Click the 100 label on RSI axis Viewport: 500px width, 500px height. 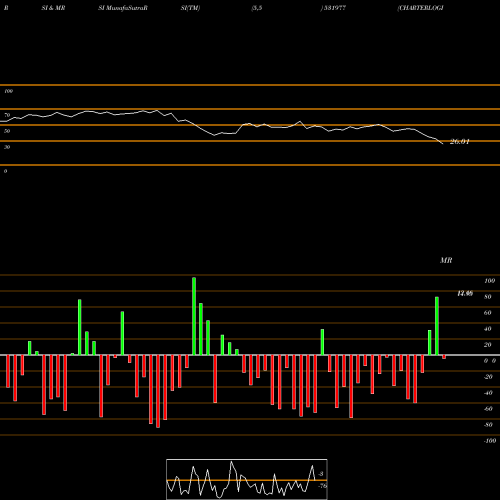(x=8, y=91)
